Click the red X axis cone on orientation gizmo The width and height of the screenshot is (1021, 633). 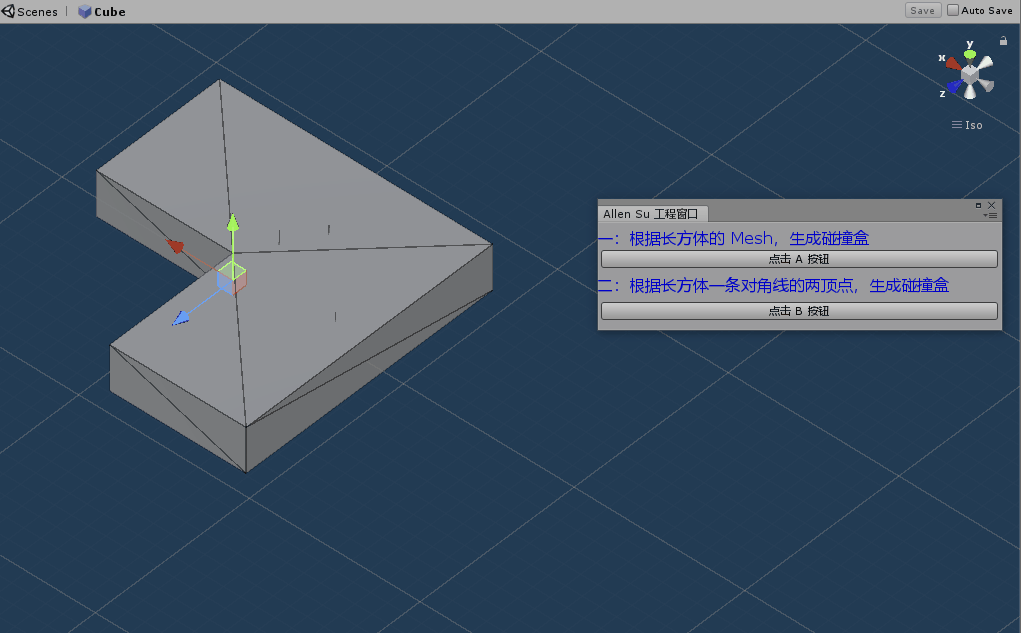954,63
